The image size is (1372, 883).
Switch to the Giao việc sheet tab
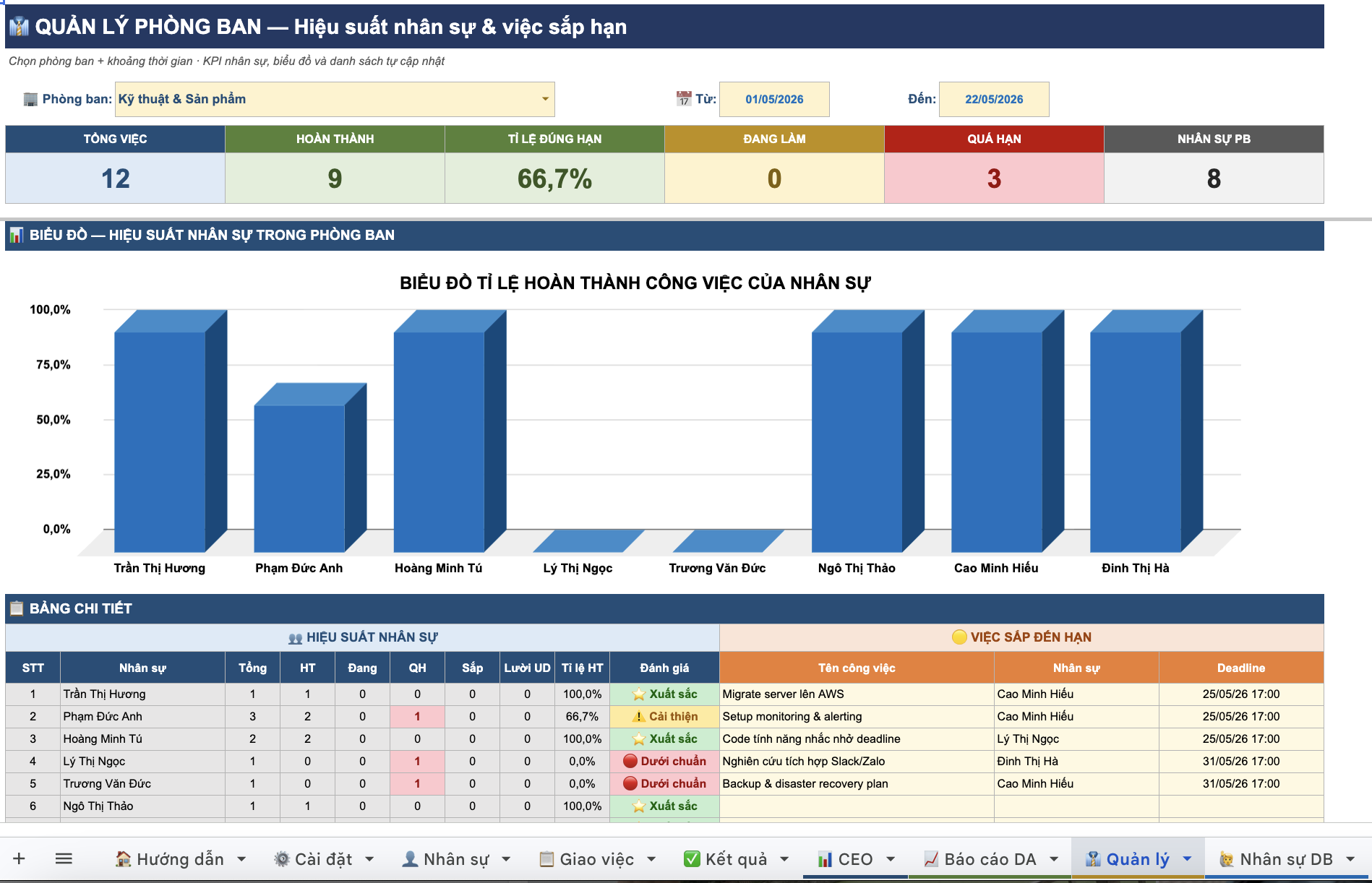[587, 859]
